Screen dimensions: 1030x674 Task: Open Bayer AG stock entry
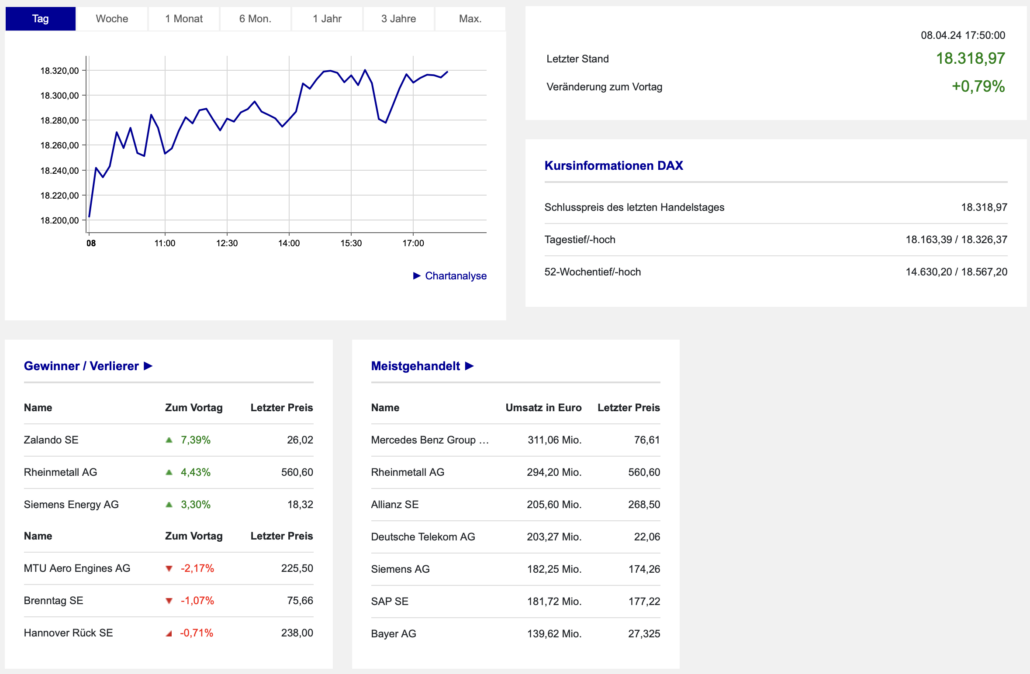393,634
